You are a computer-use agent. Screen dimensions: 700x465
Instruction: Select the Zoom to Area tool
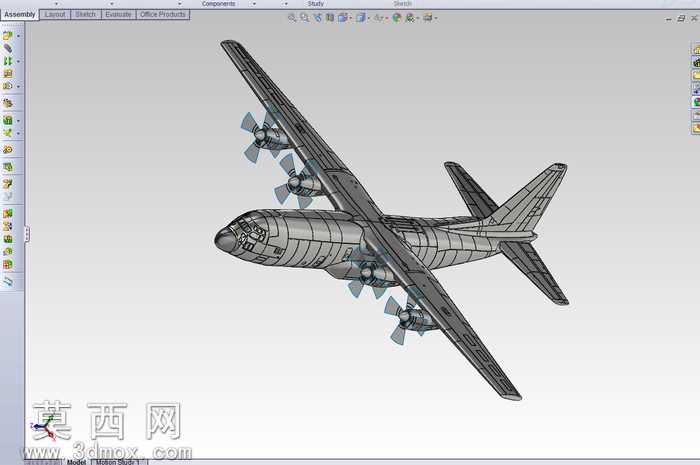tap(304, 18)
